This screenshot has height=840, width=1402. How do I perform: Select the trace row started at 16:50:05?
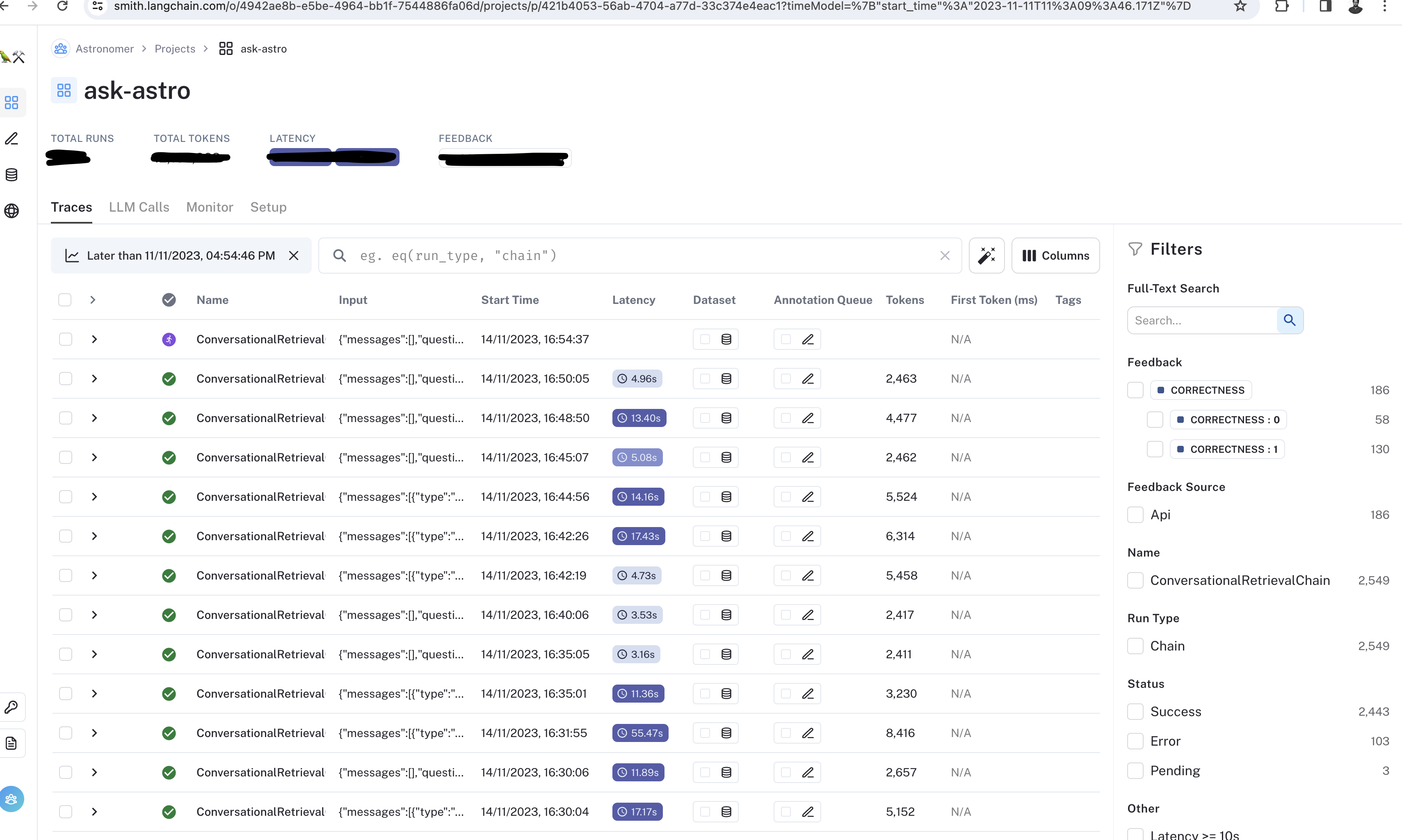click(x=66, y=379)
